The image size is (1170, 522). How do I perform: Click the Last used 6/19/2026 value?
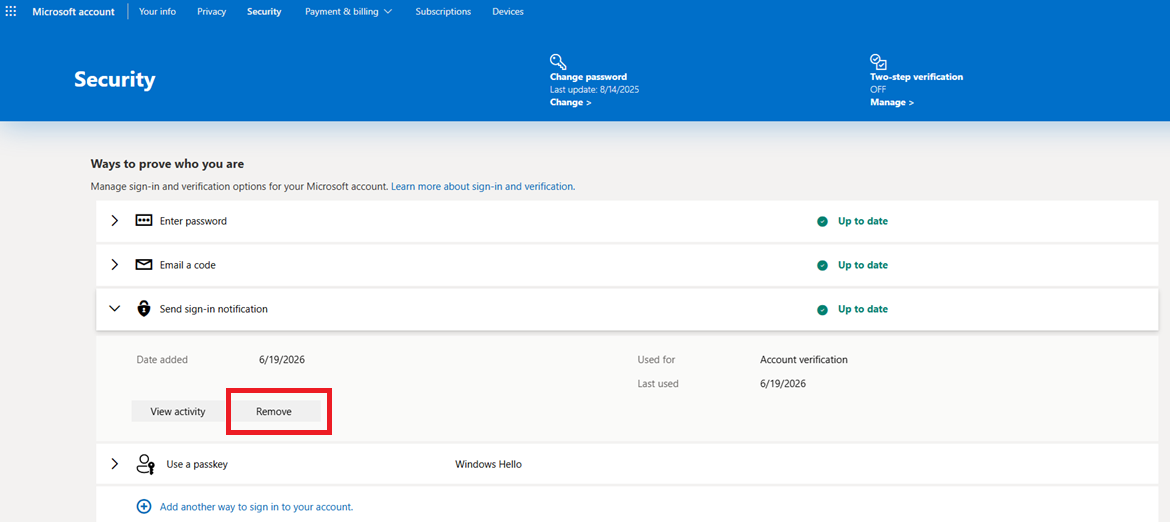[783, 384]
